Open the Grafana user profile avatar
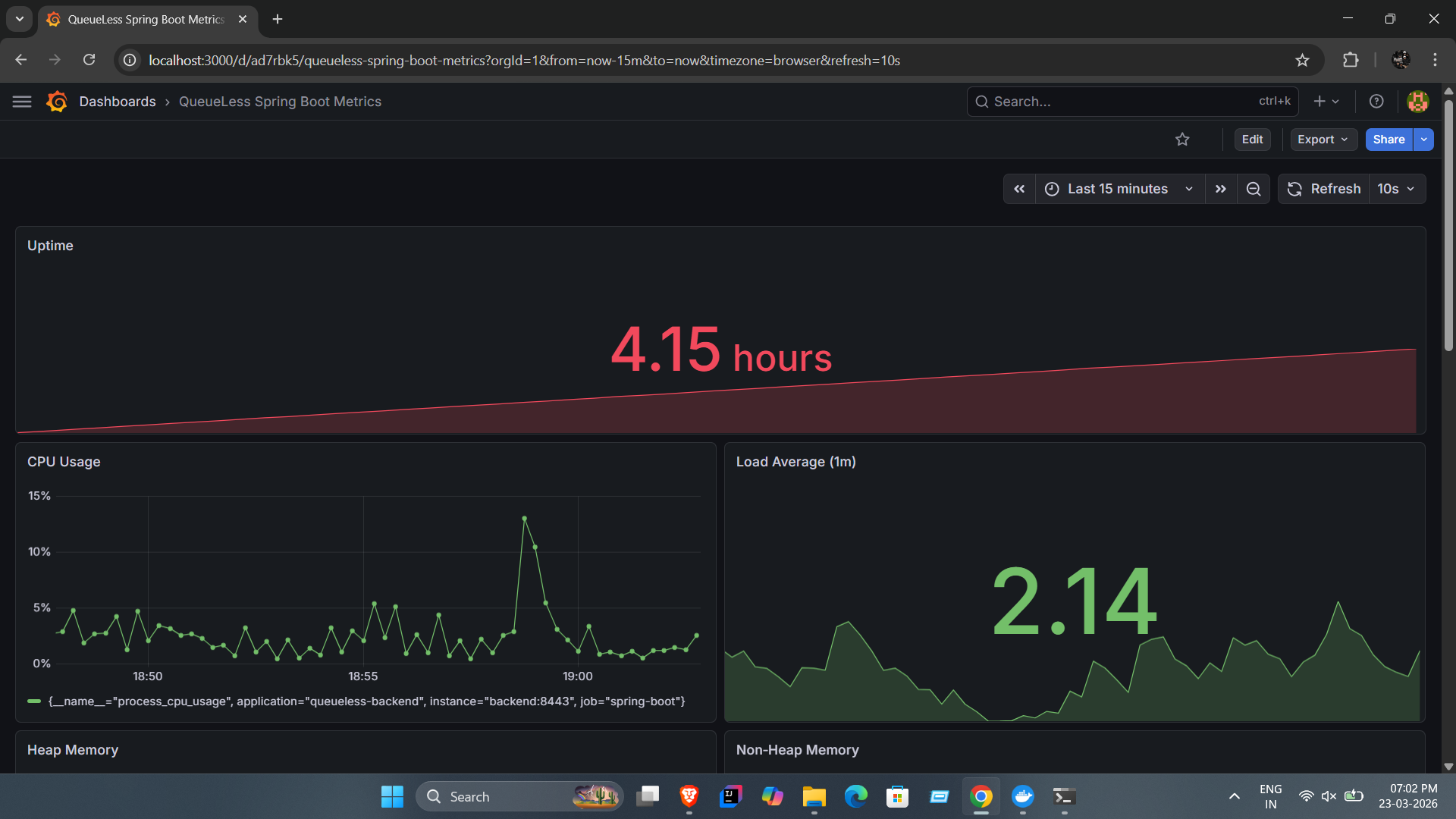The image size is (1456, 819). coord(1417,102)
